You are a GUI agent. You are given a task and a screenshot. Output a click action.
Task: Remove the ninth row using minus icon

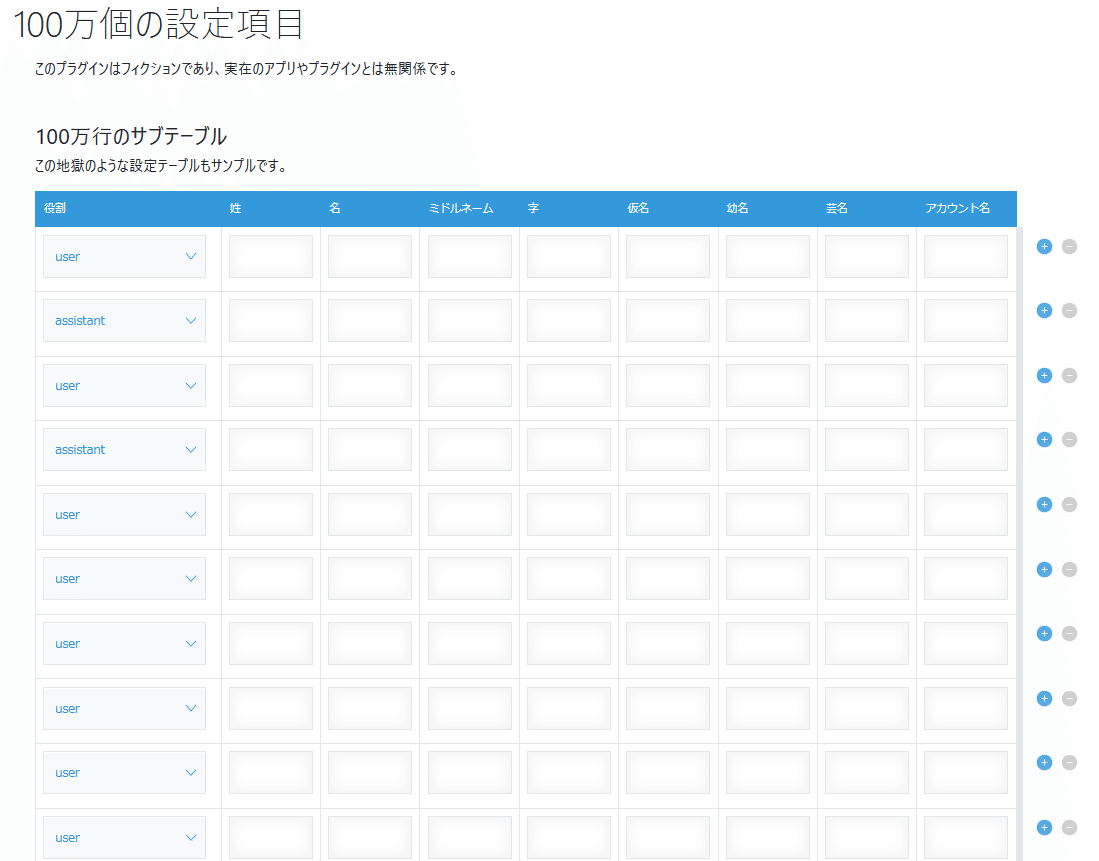(x=1069, y=763)
